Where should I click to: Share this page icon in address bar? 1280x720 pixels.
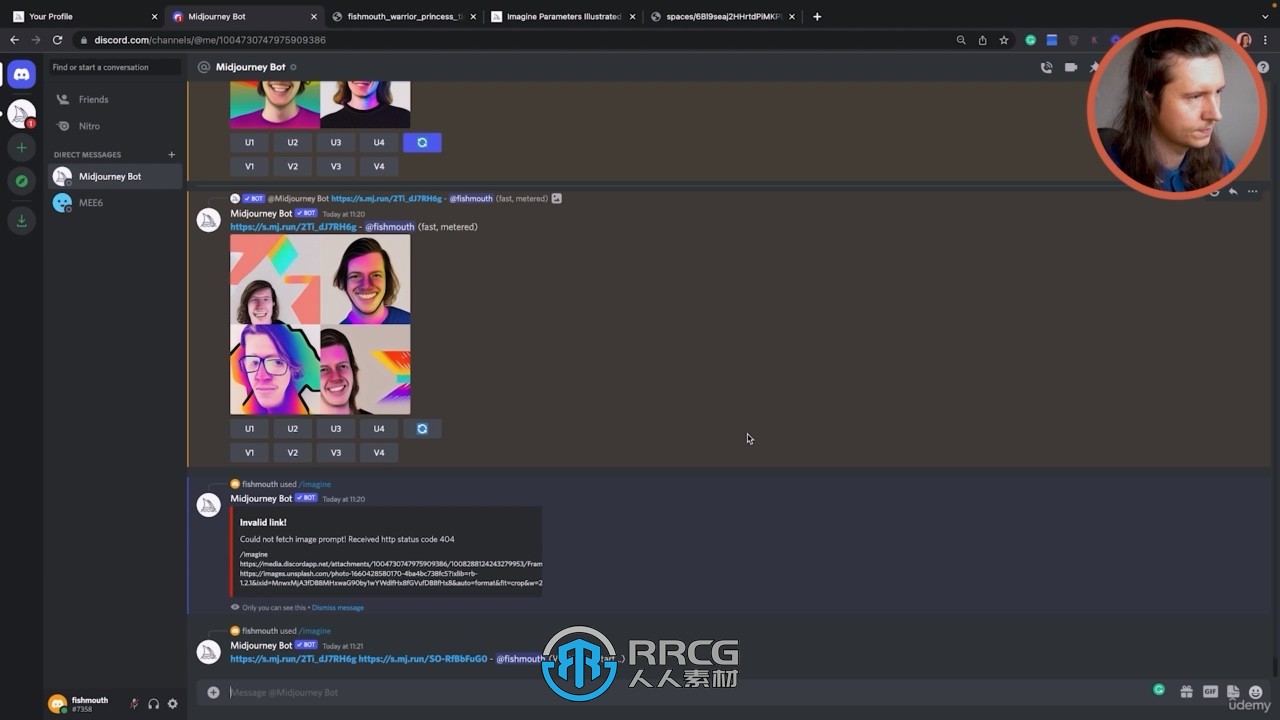coord(982,40)
